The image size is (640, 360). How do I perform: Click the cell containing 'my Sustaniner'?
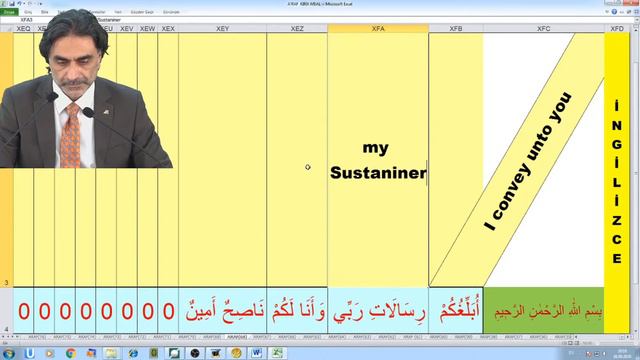point(378,160)
